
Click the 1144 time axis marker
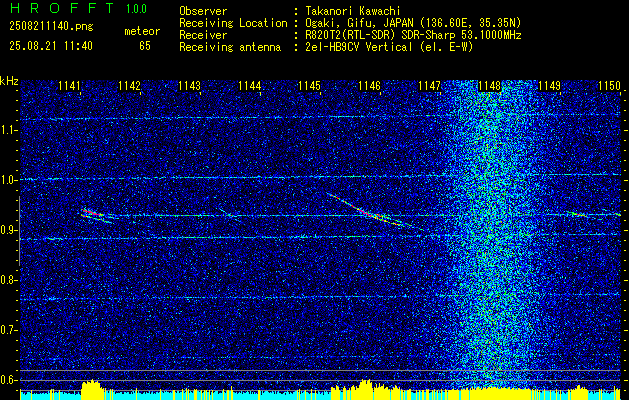[250, 86]
